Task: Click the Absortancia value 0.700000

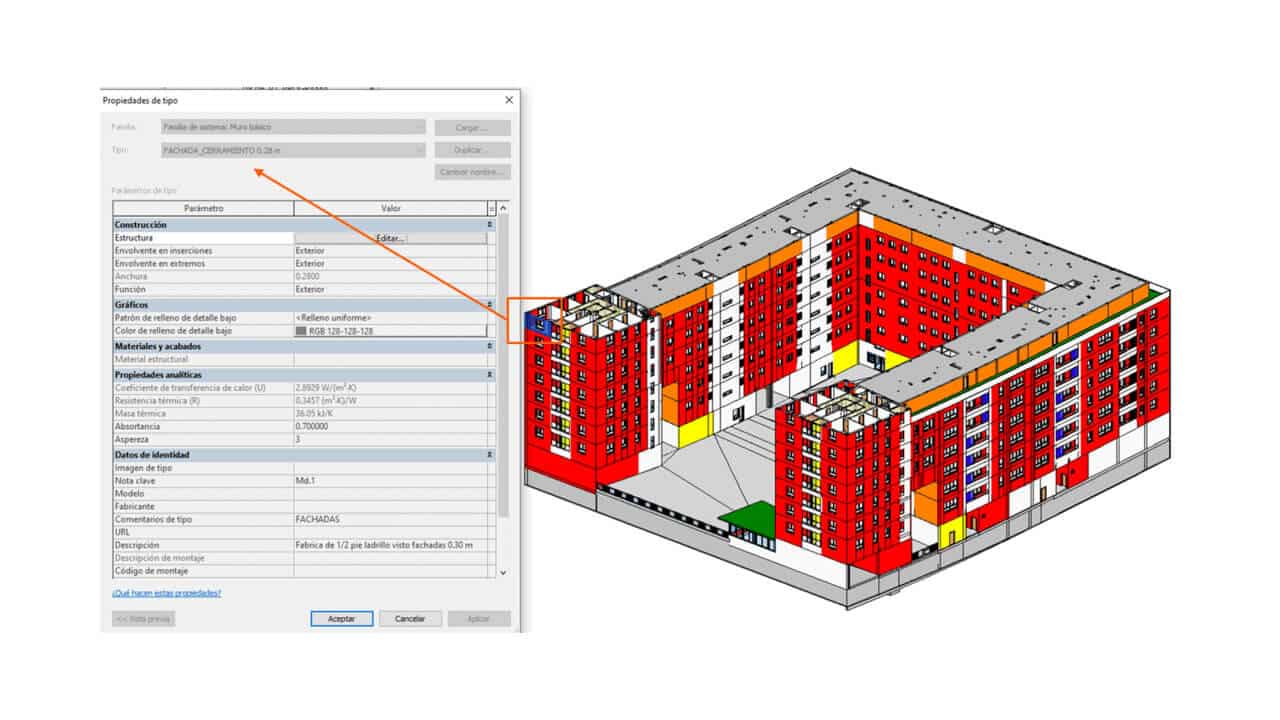Action: (x=390, y=426)
